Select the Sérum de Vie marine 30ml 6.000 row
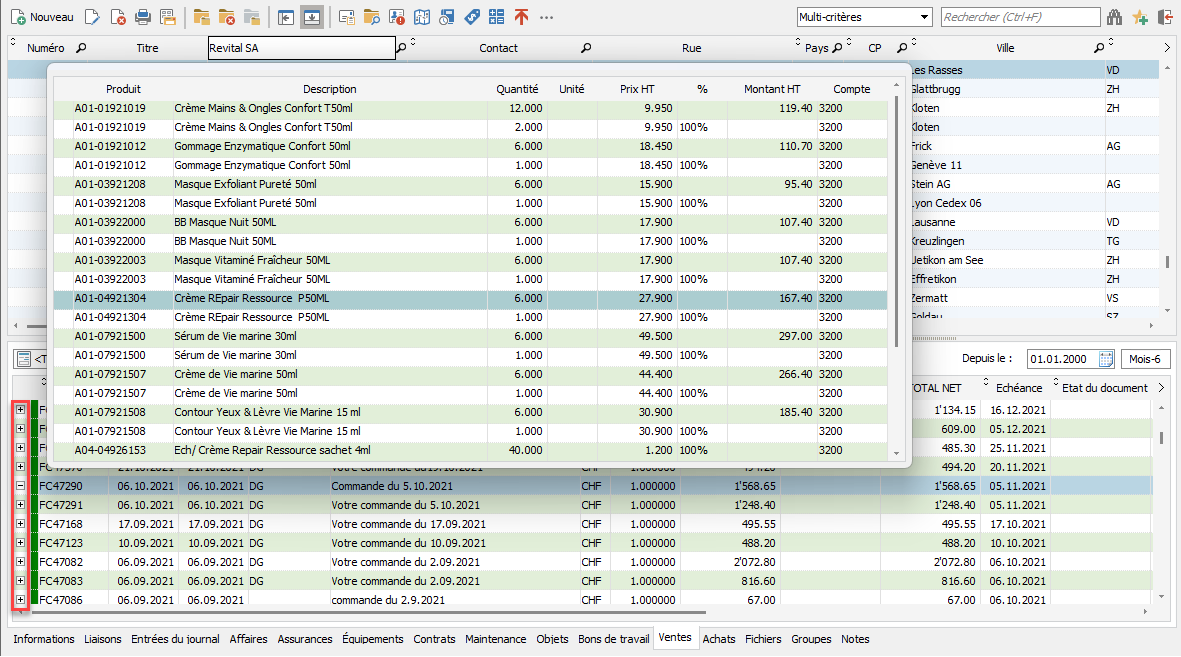 pos(470,336)
